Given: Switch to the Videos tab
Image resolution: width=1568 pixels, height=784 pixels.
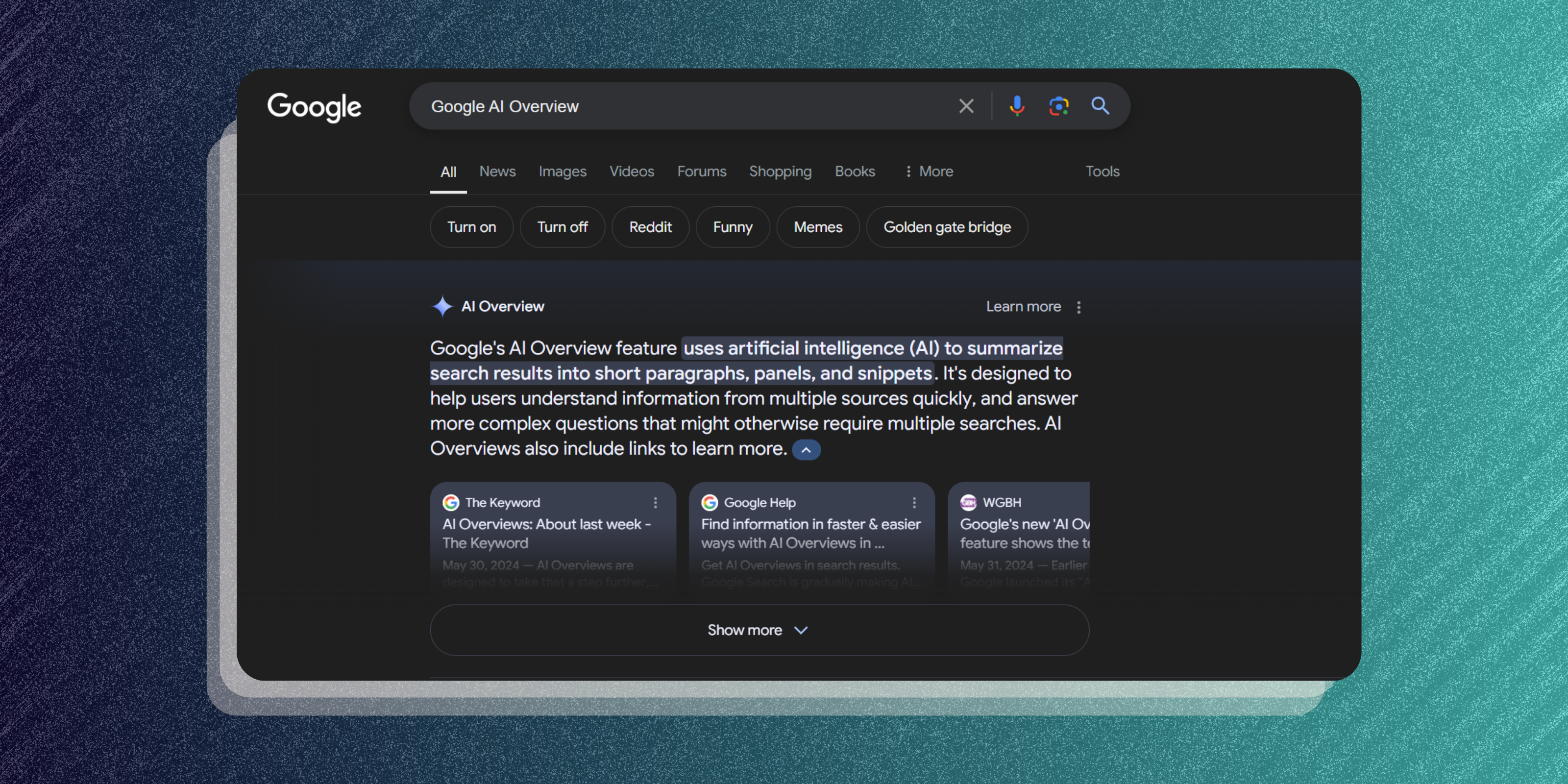Looking at the screenshot, I should [x=632, y=171].
